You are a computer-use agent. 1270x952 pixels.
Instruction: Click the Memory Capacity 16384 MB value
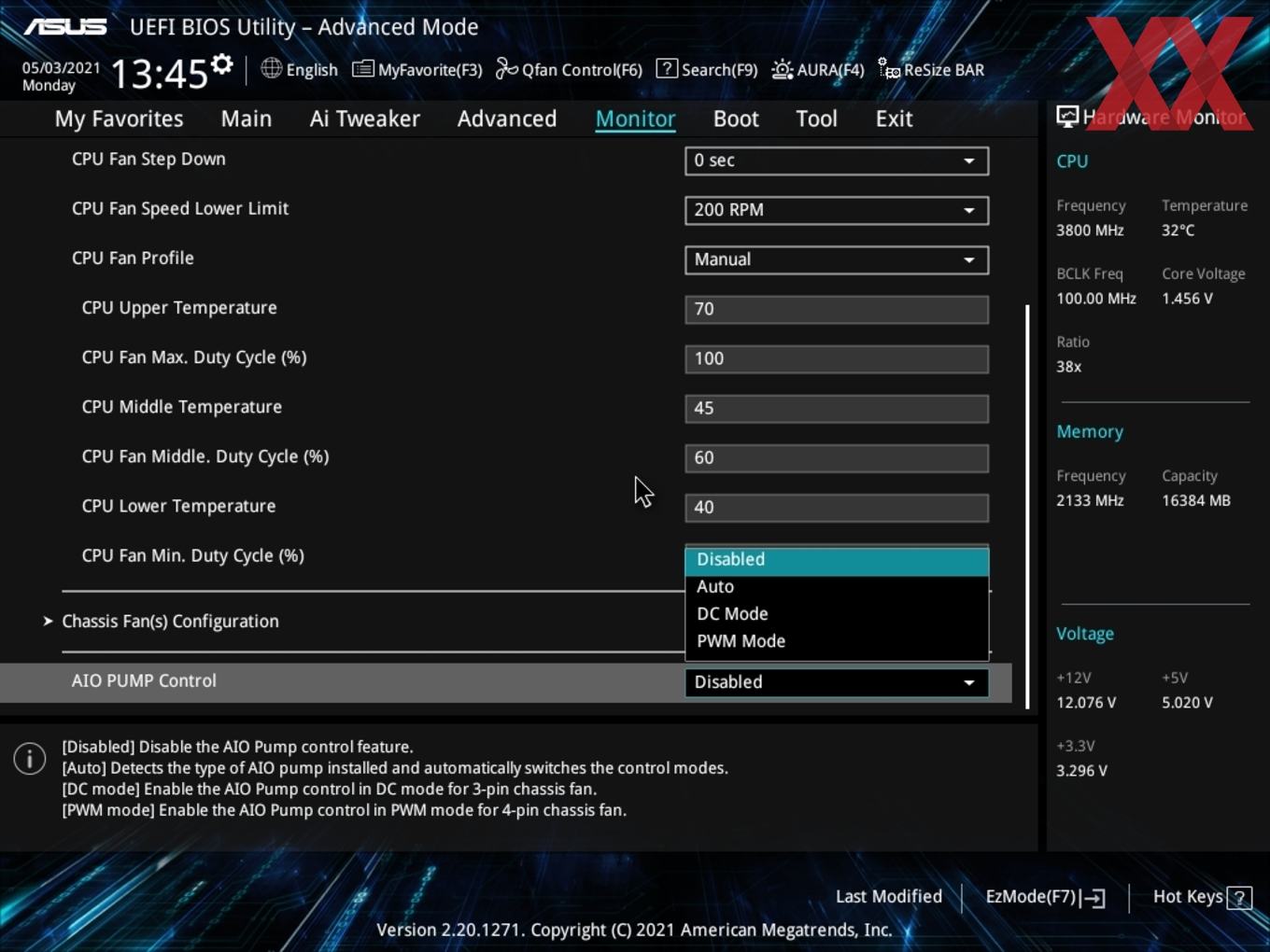coord(1196,501)
